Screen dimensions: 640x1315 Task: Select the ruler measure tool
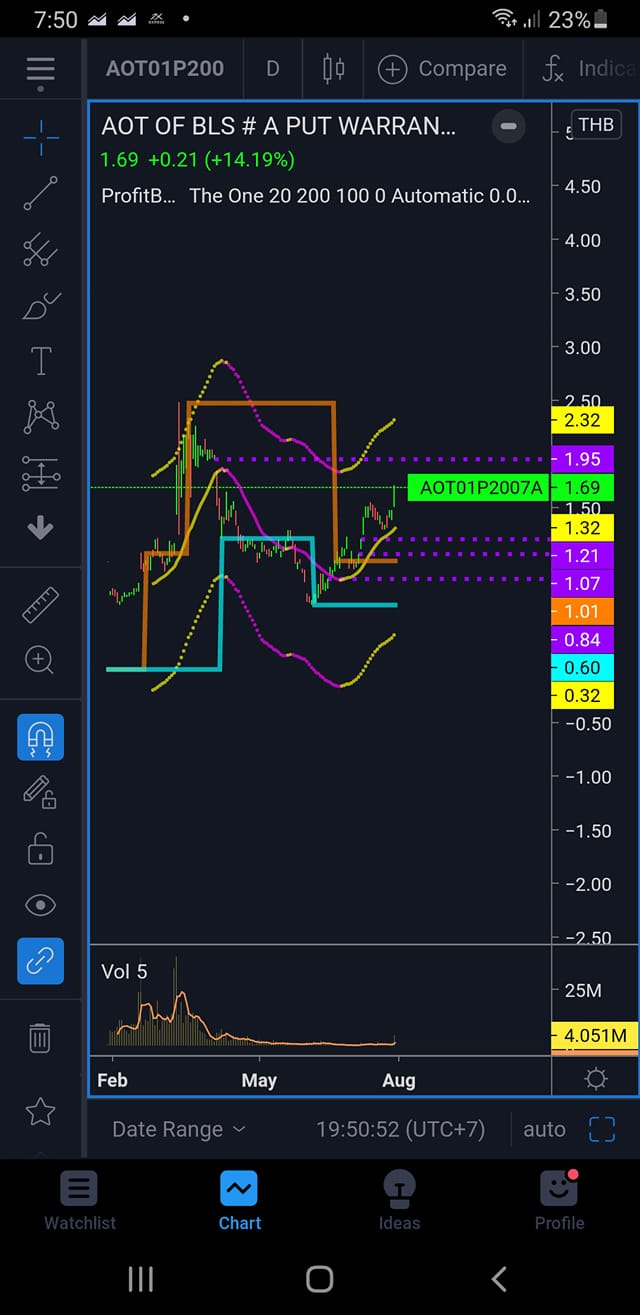(x=40, y=605)
